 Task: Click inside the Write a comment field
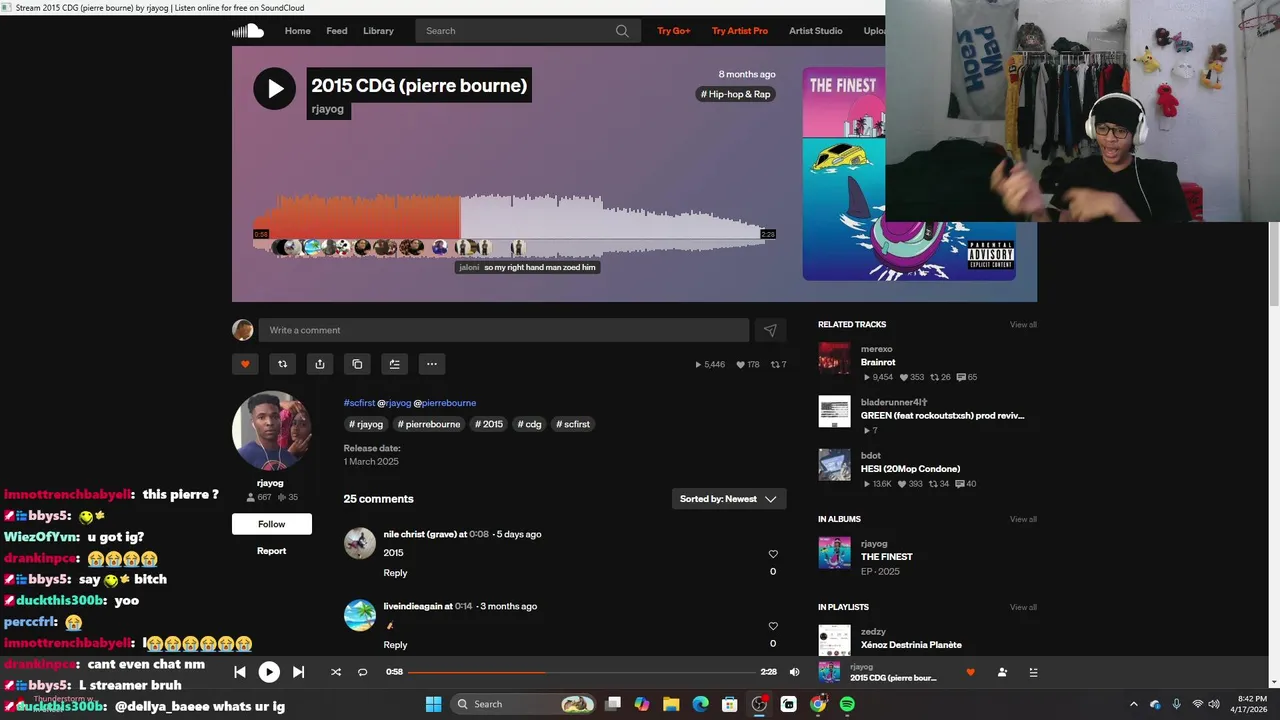[x=504, y=330]
